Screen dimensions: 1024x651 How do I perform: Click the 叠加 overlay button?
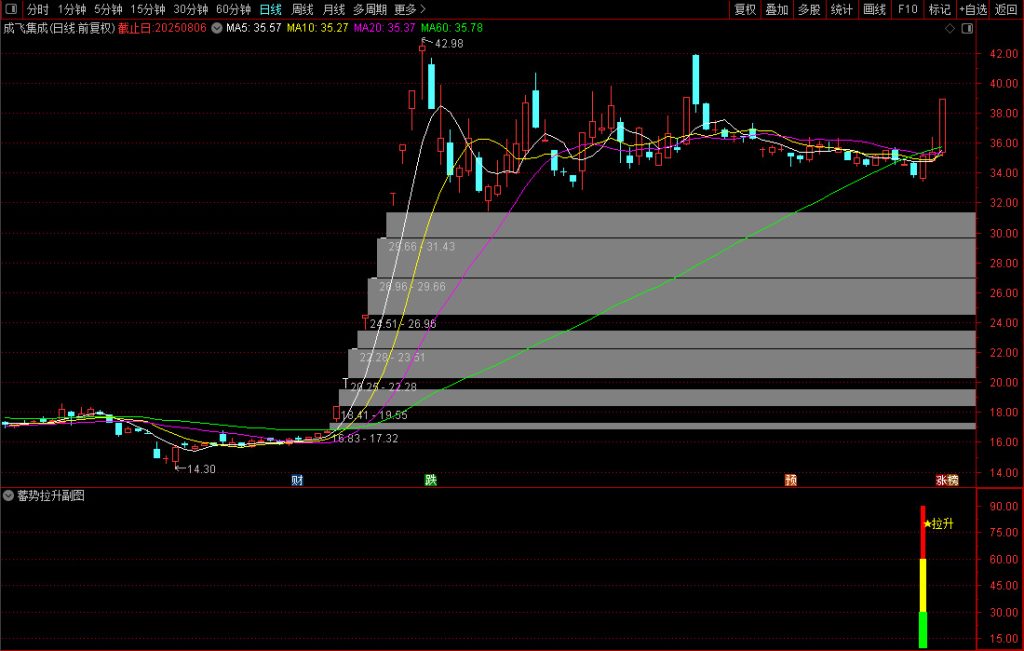777,9
